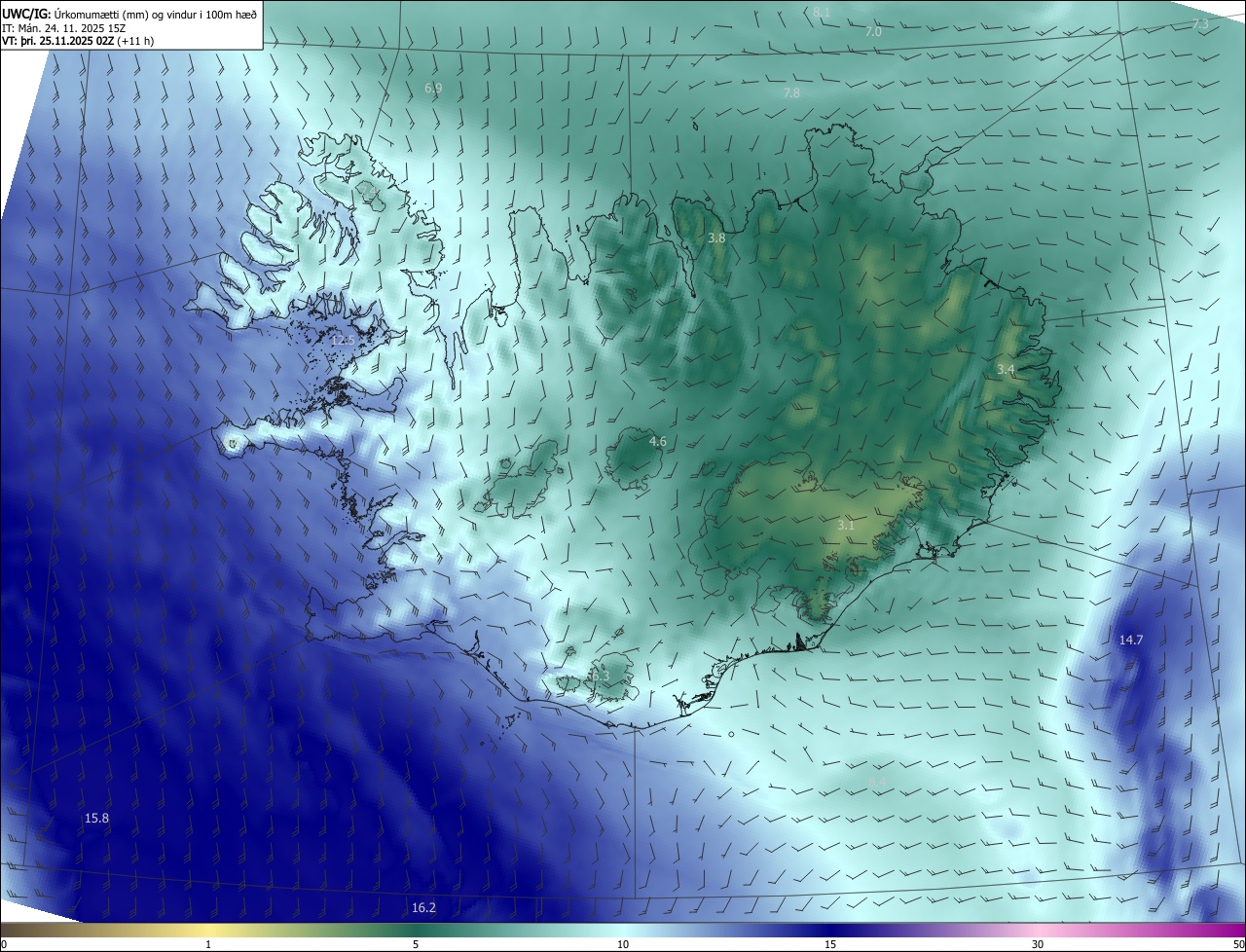This screenshot has height=952, width=1246.
Task: Click the color scale tick label 1
Action: pyautogui.click(x=209, y=944)
